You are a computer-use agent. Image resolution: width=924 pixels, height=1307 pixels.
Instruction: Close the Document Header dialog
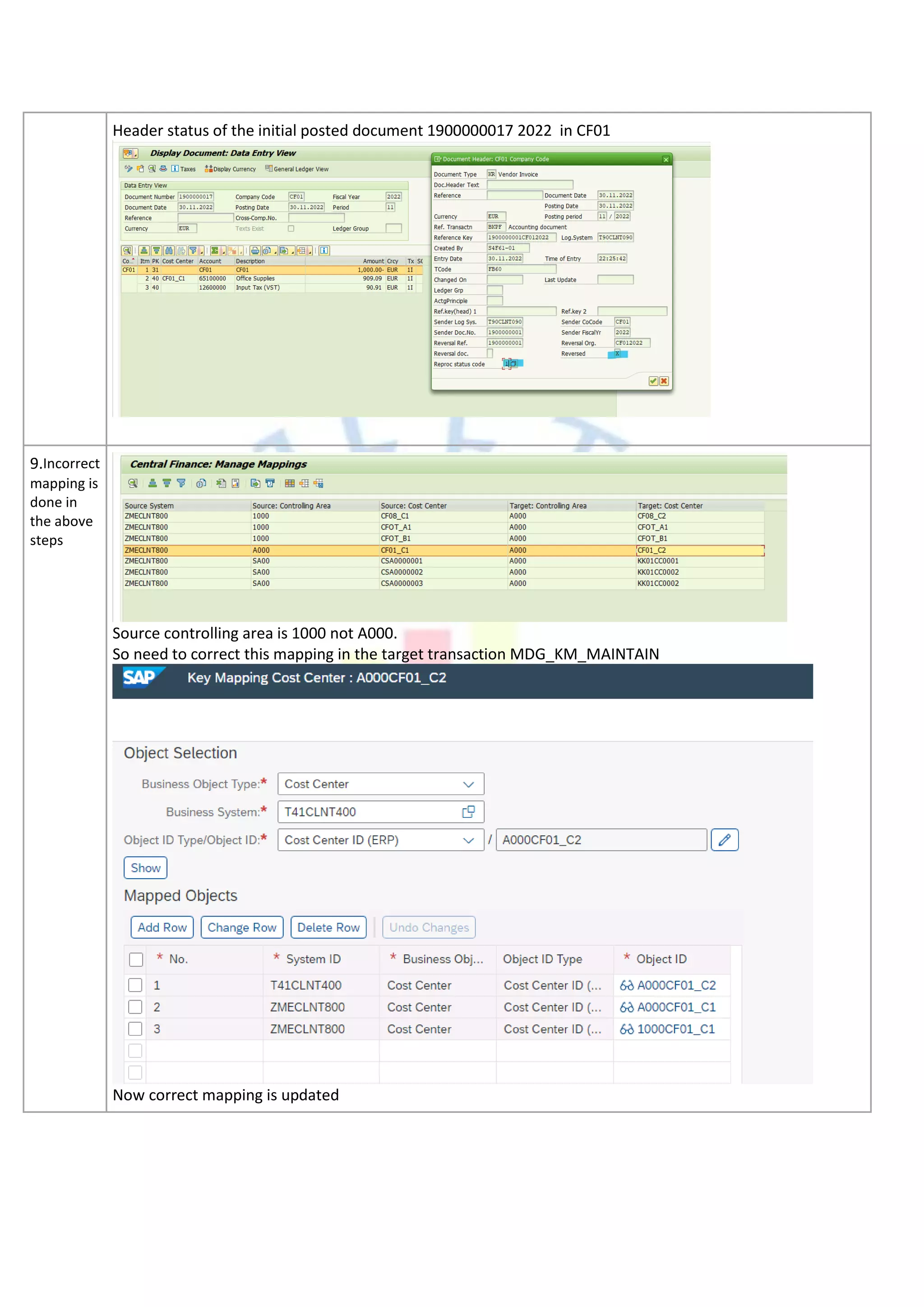(665, 159)
